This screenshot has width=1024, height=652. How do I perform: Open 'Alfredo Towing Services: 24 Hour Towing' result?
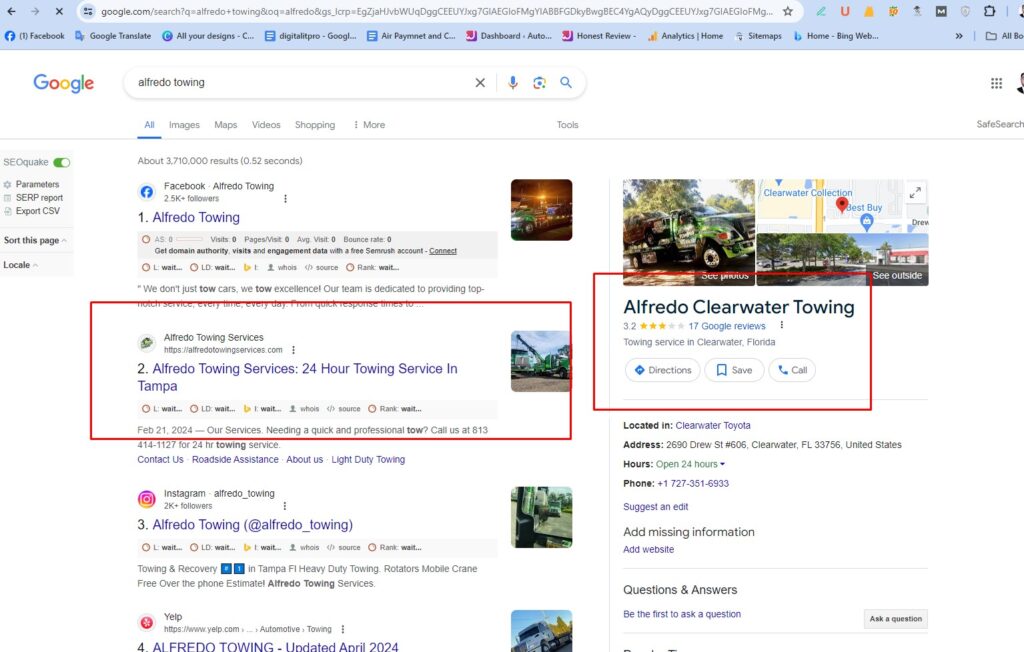[297, 377]
